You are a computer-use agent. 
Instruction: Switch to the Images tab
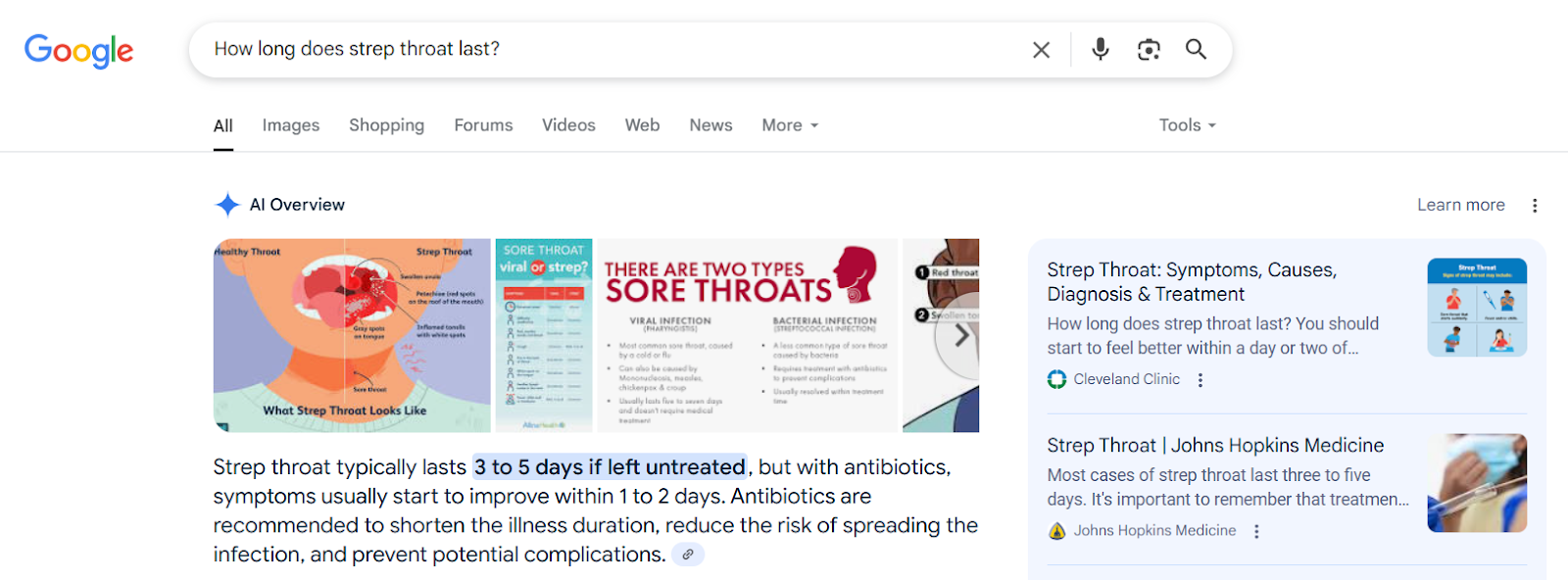pos(291,125)
